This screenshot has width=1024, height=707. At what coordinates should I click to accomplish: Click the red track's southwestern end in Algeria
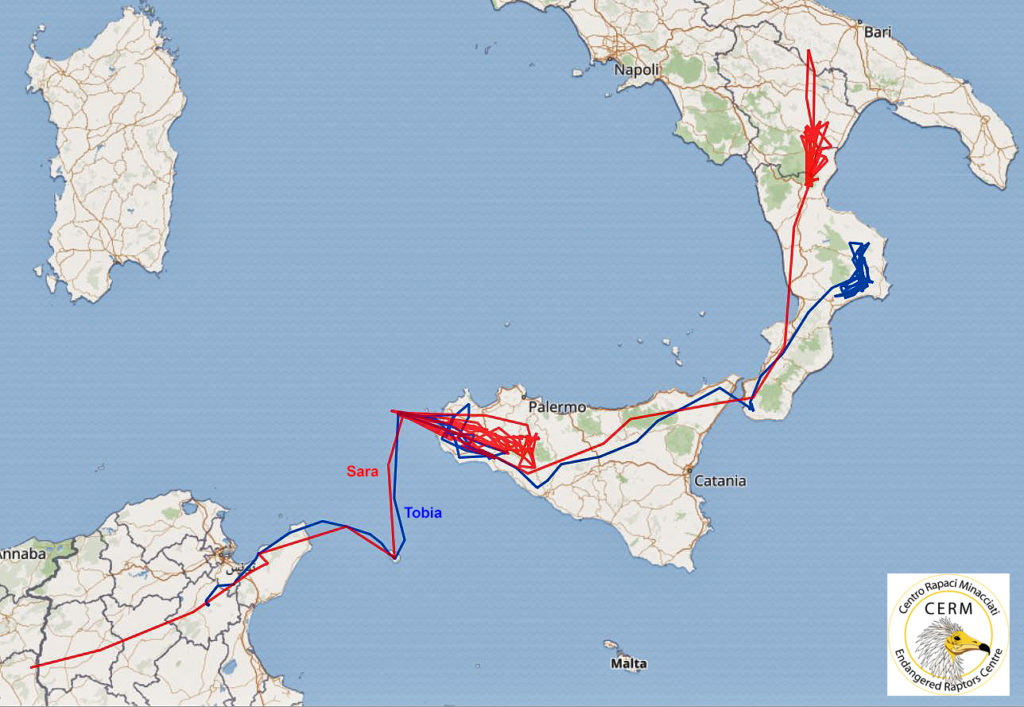pos(33,667)
